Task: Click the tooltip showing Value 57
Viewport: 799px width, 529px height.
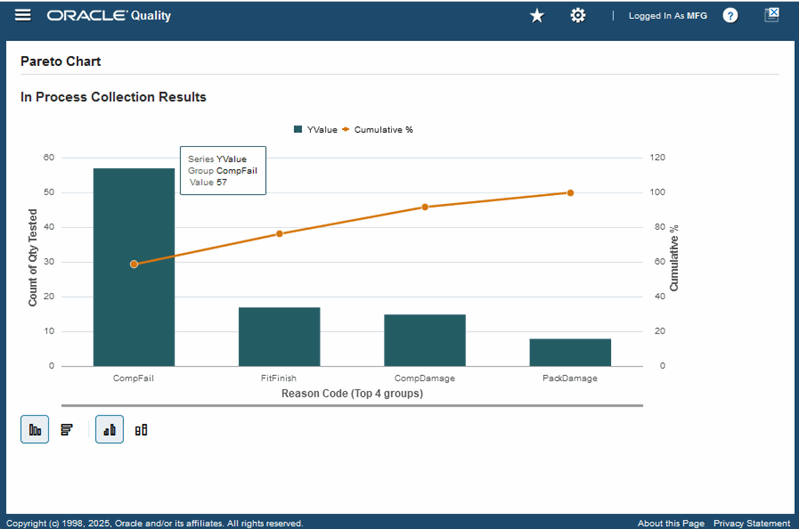Action: tap(223, 170)
